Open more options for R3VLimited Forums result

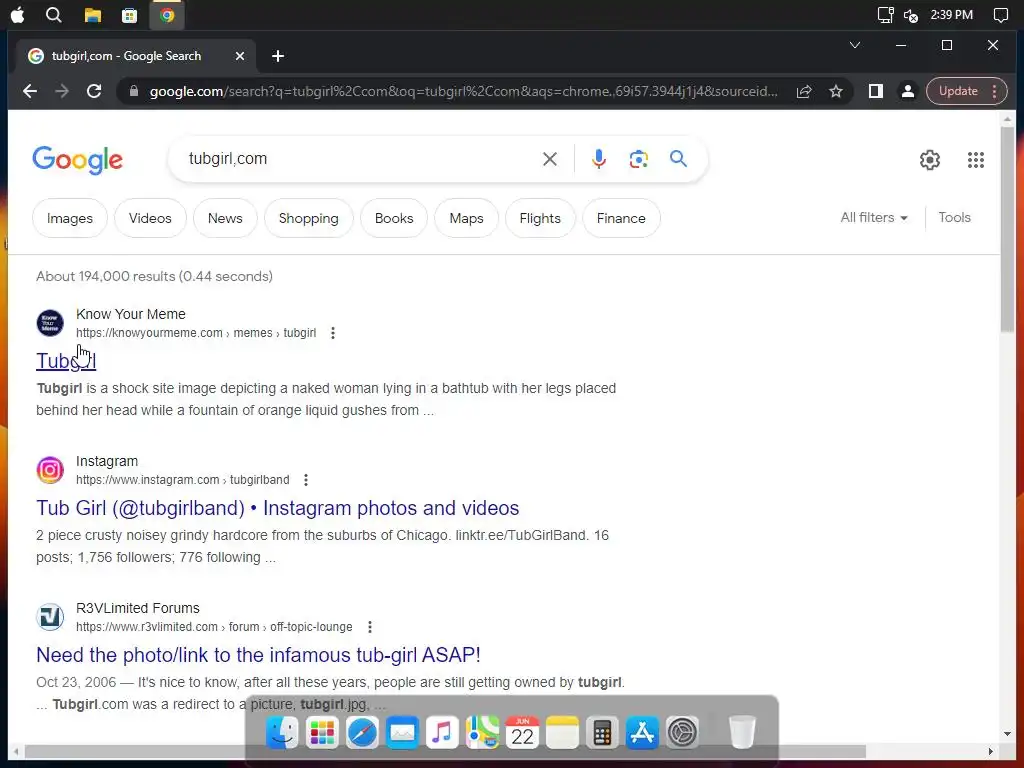pyautogui.click(x=370, y=627)
